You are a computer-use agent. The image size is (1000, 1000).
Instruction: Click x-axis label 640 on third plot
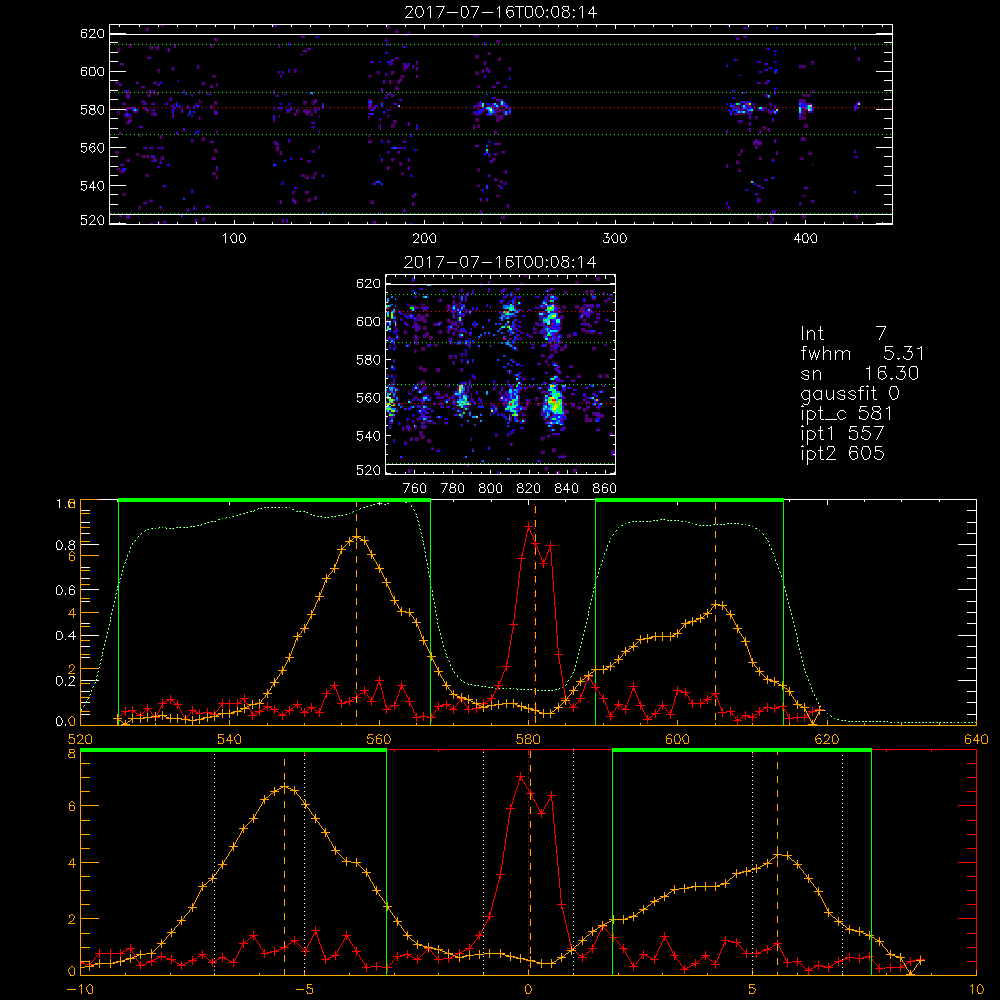(976, 739)
